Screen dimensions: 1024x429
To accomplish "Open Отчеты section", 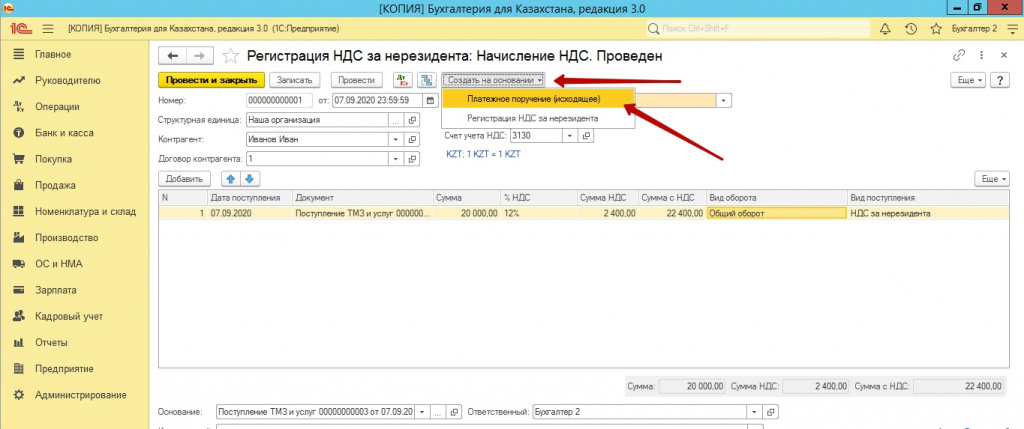I will click(52, 342).
